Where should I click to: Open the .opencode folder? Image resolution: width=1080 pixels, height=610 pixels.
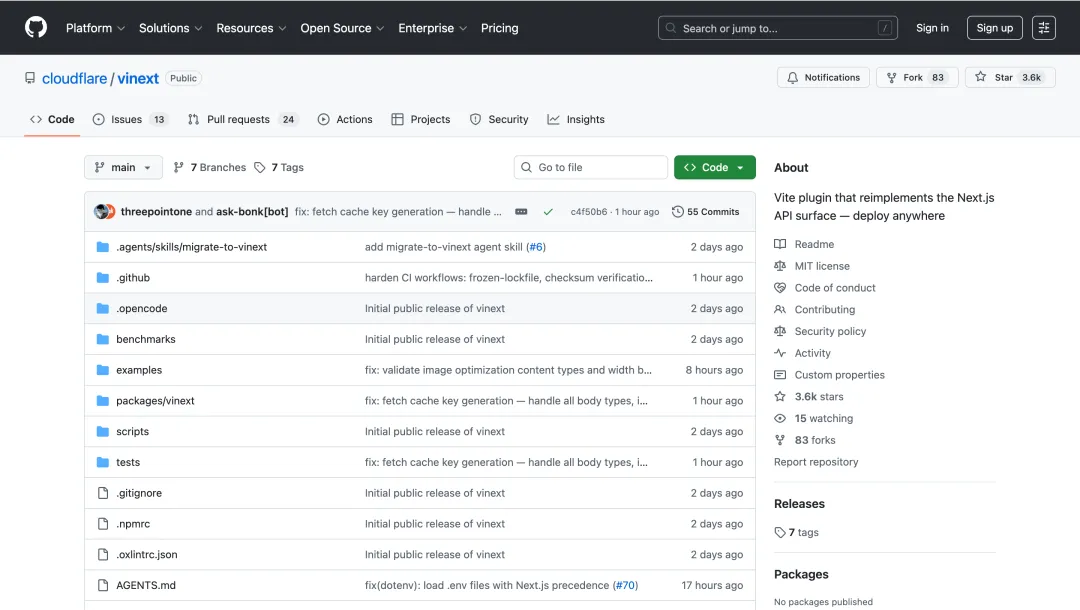pos(142,308)
